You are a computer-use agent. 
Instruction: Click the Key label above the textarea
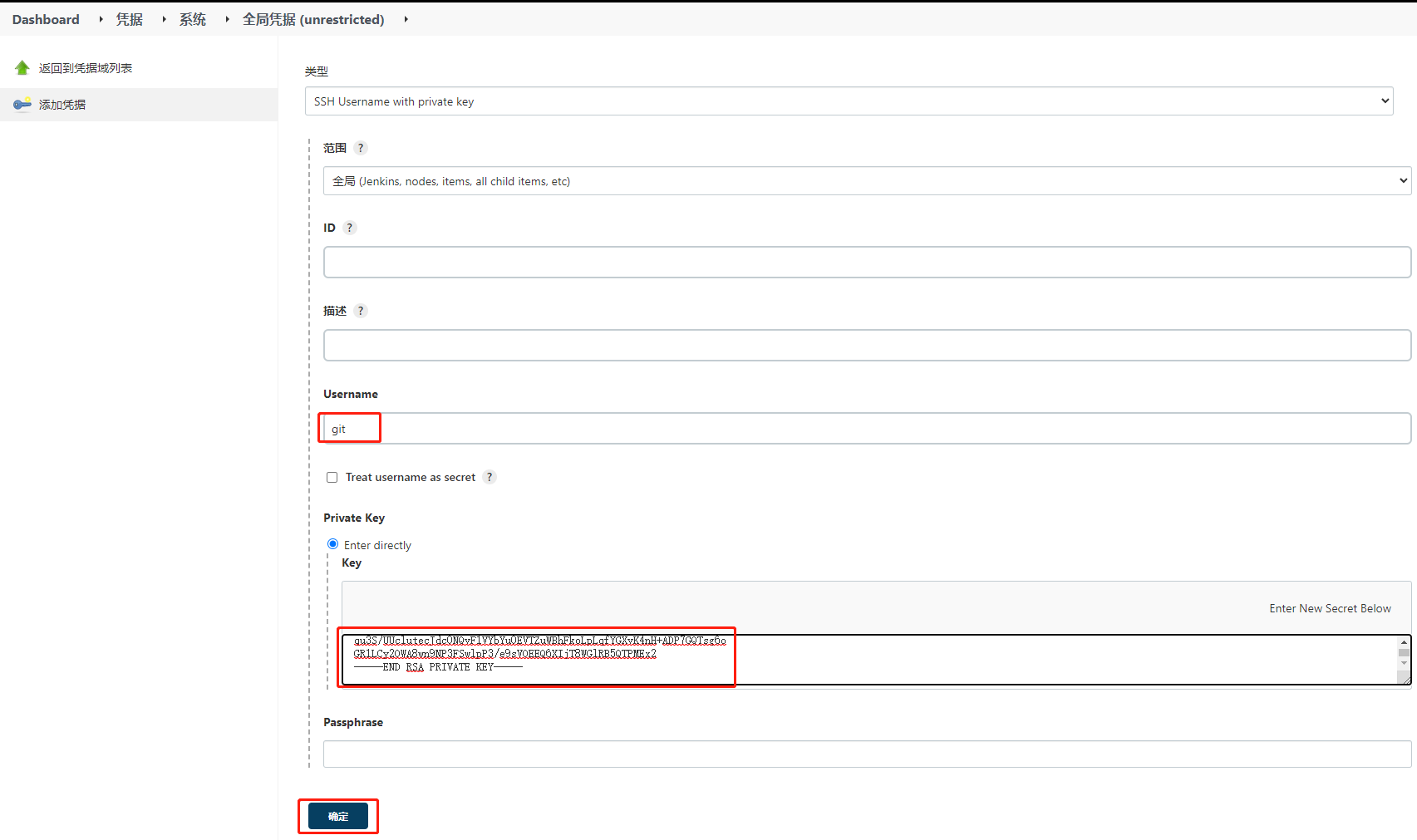click(352, 562)
